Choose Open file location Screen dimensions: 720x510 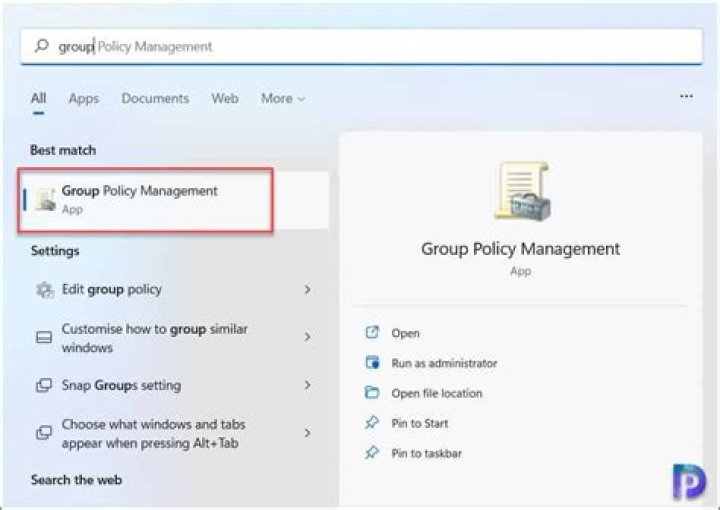(437, 393)
